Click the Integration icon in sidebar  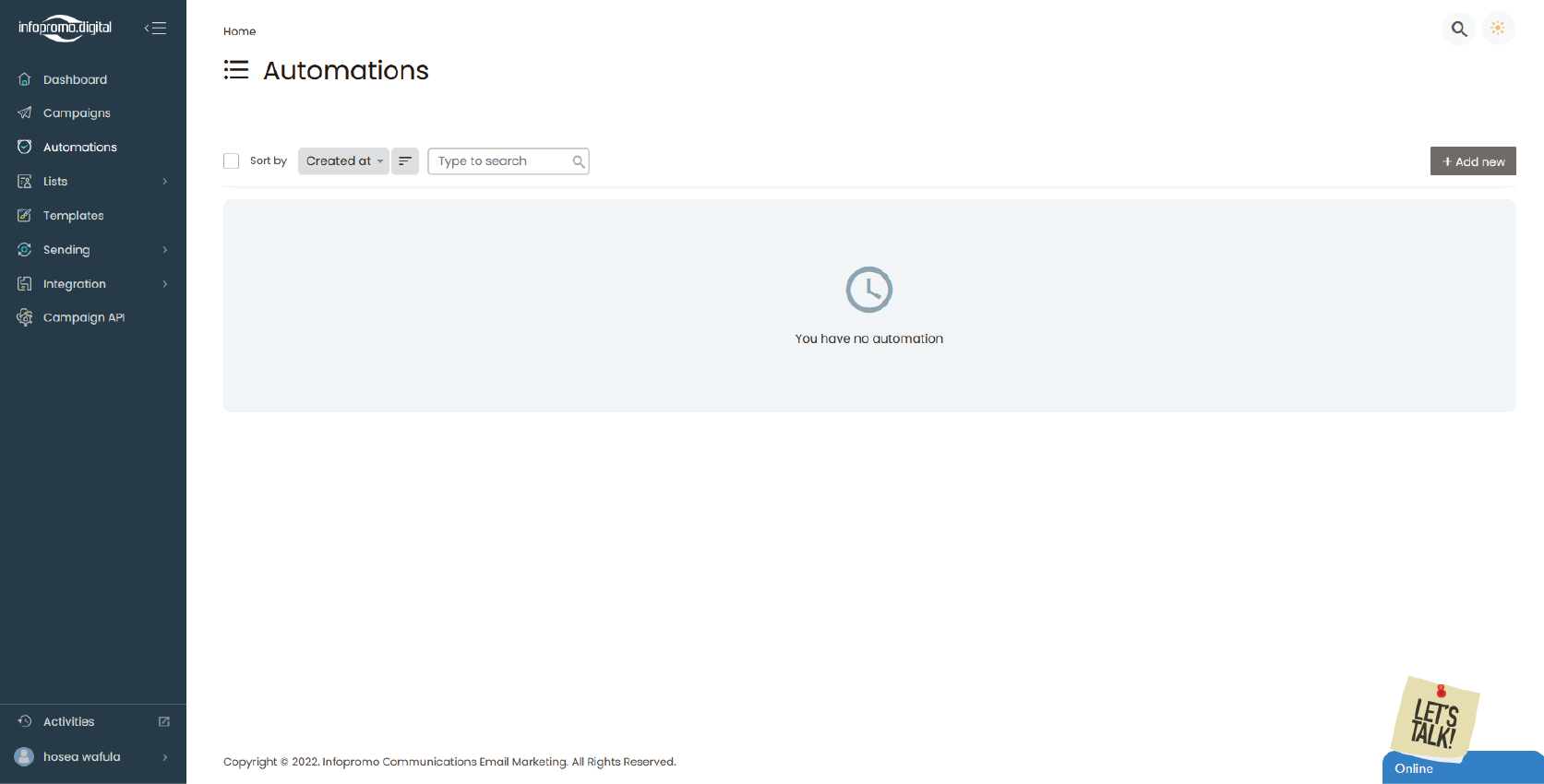pos(25,283)
